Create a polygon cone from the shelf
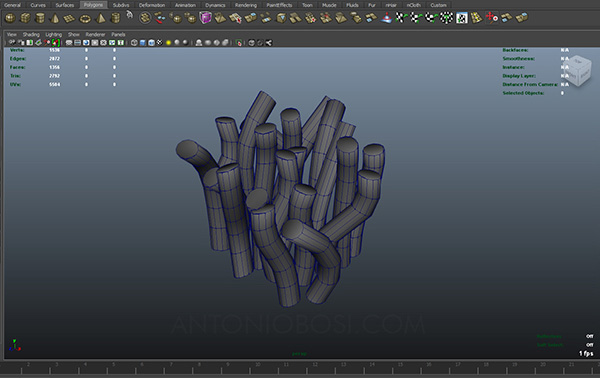 point(55,18)
